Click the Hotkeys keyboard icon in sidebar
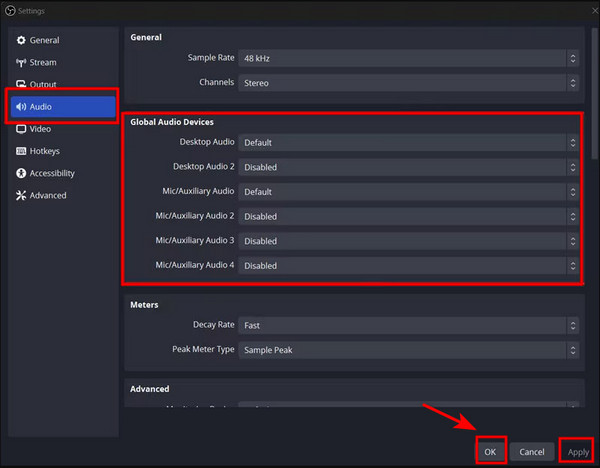The image size is (600, 468). 21,151
